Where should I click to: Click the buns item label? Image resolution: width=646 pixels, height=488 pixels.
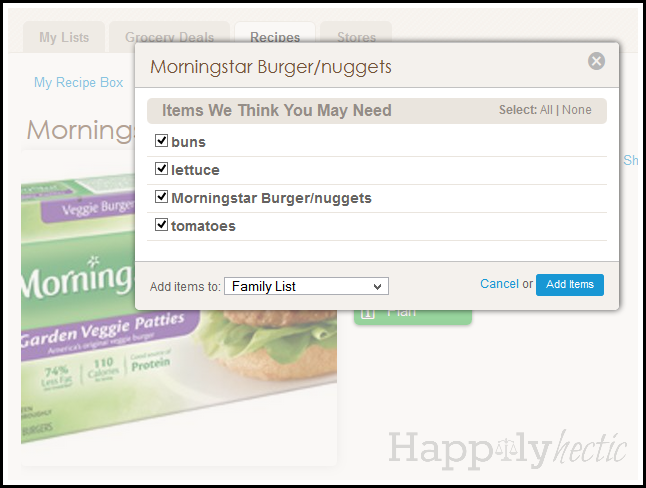[188, 142]
